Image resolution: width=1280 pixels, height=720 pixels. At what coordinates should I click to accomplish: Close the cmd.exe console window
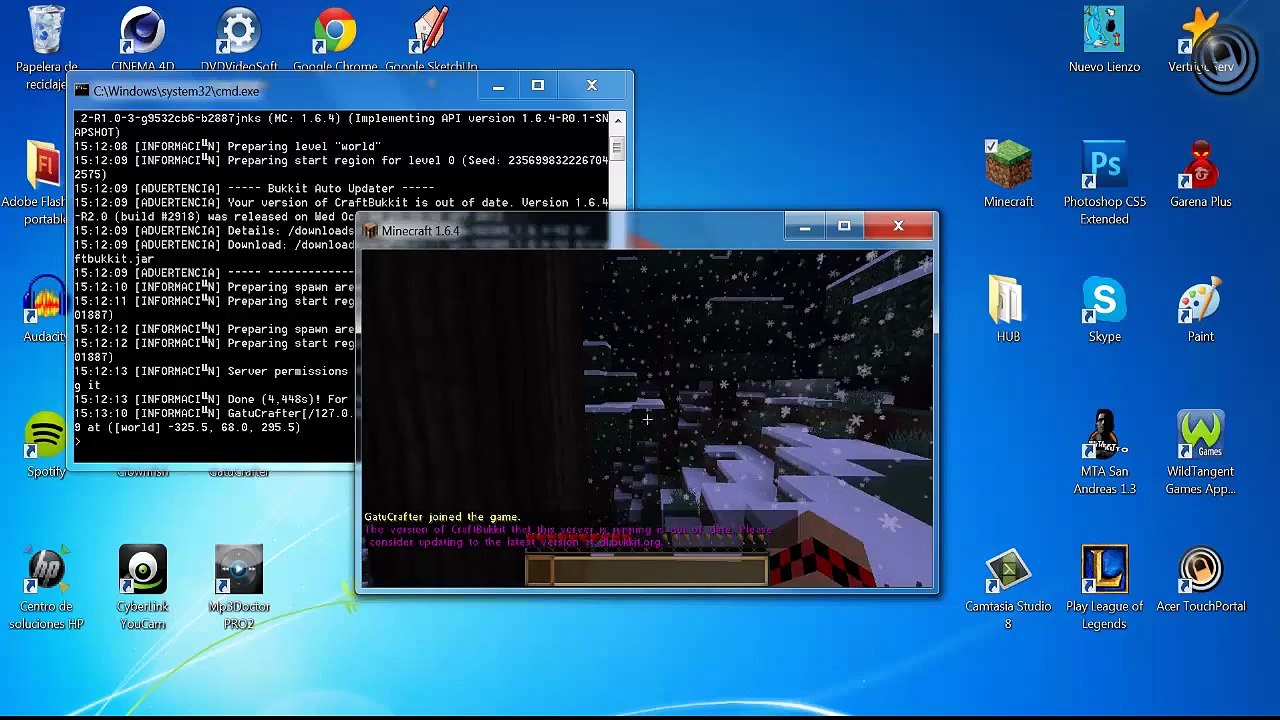[x=592, y=86]
